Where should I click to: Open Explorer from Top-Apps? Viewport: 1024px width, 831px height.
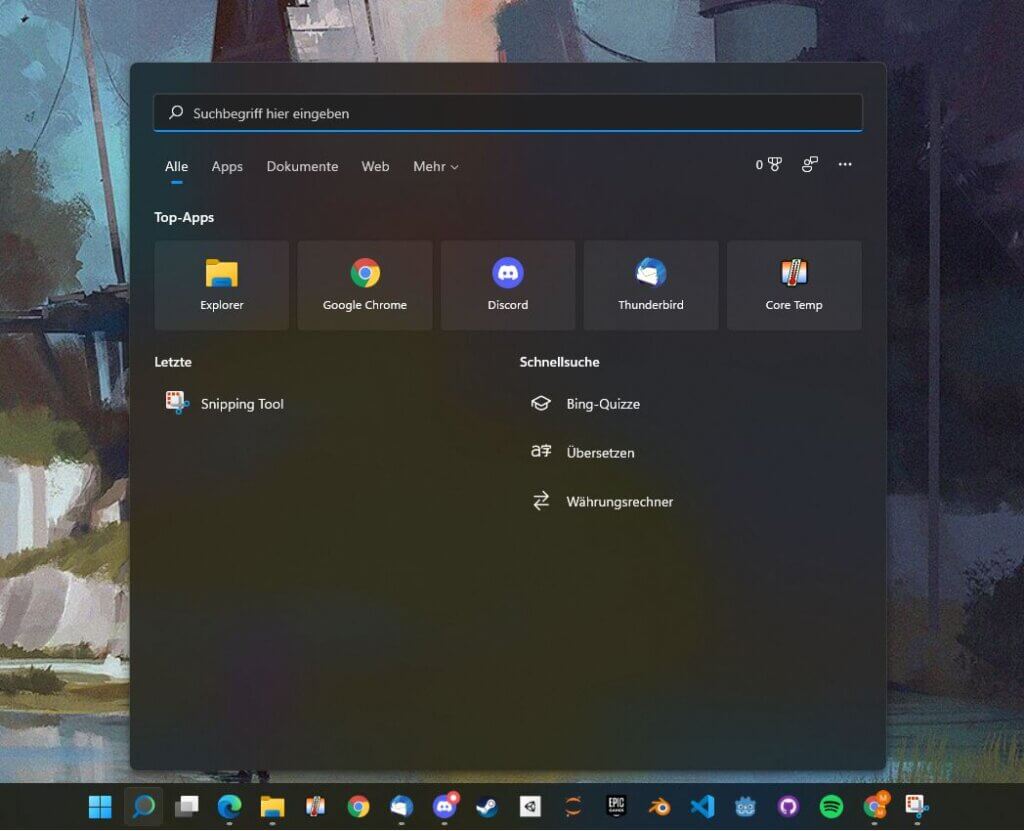click(221, 285)
